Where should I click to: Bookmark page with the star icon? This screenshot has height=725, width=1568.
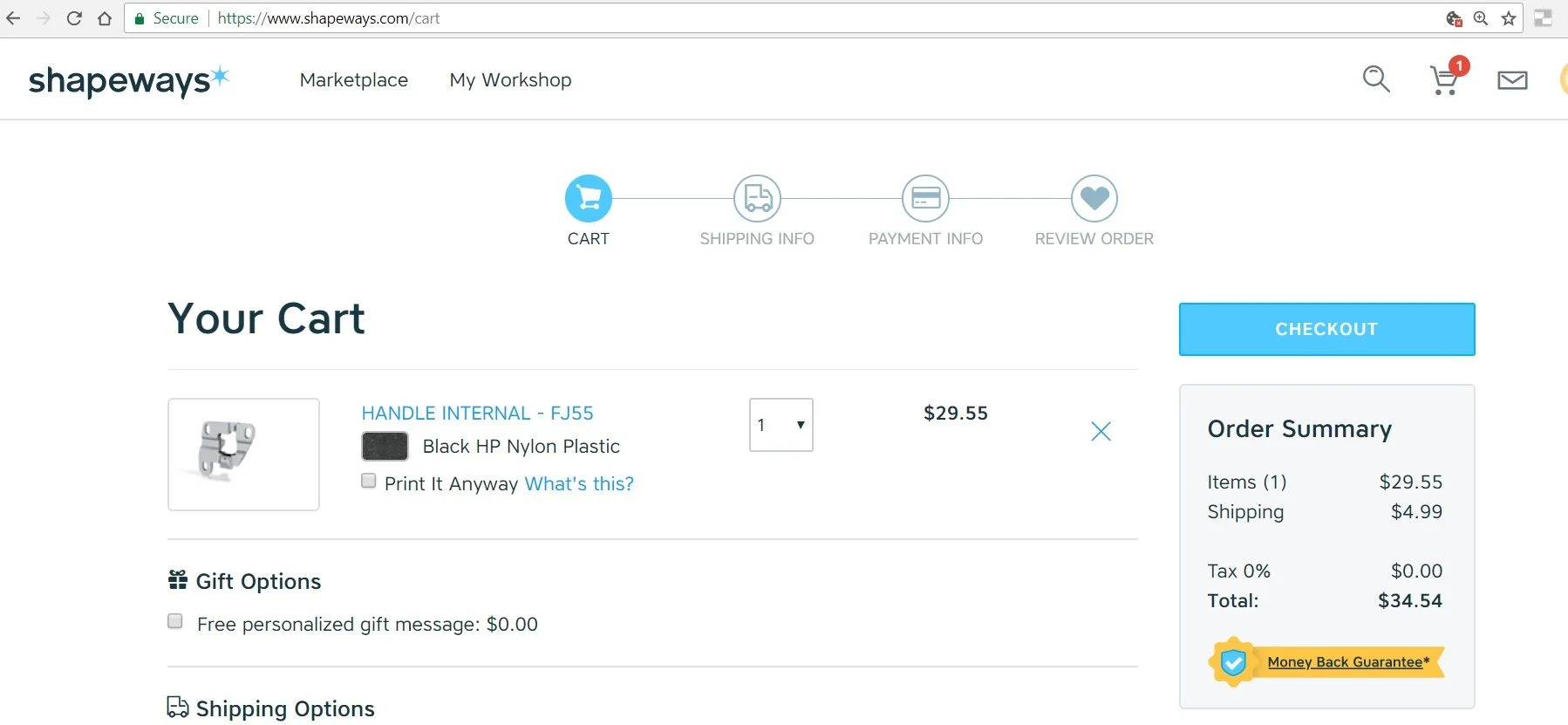(1509, 18)
